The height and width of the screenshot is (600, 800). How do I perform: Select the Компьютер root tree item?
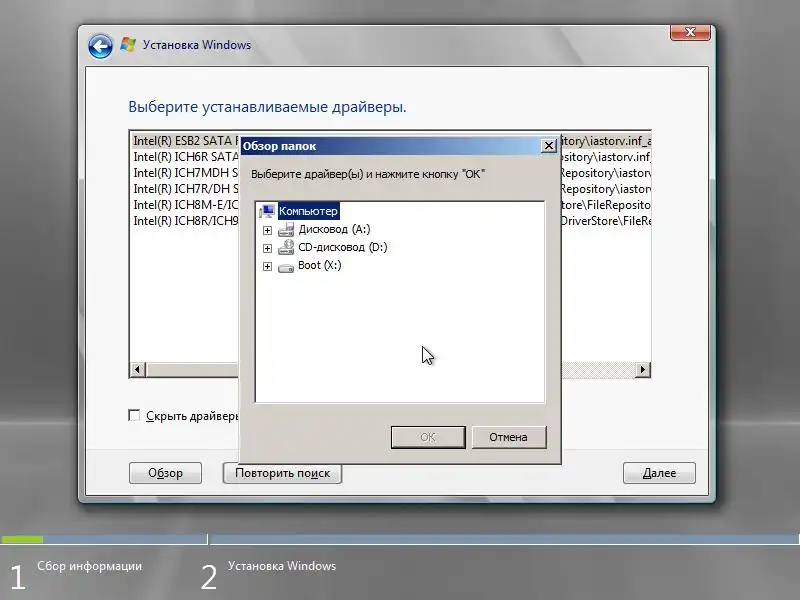pyautogui.click(x=308, y=211)
